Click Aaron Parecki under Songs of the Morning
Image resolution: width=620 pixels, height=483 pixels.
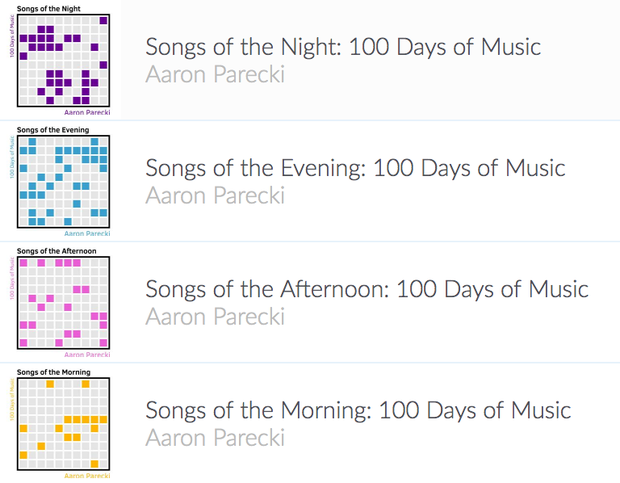tap(215, 438)
